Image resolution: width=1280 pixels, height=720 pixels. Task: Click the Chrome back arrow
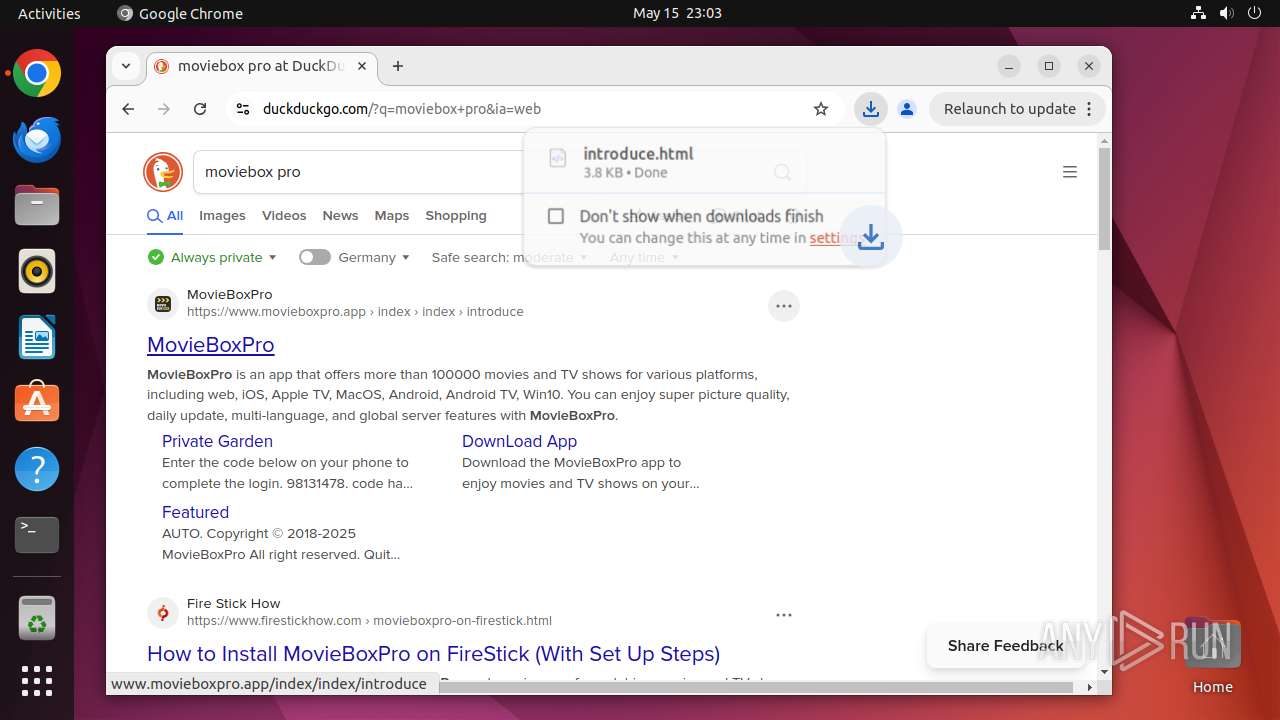point(128,109)
